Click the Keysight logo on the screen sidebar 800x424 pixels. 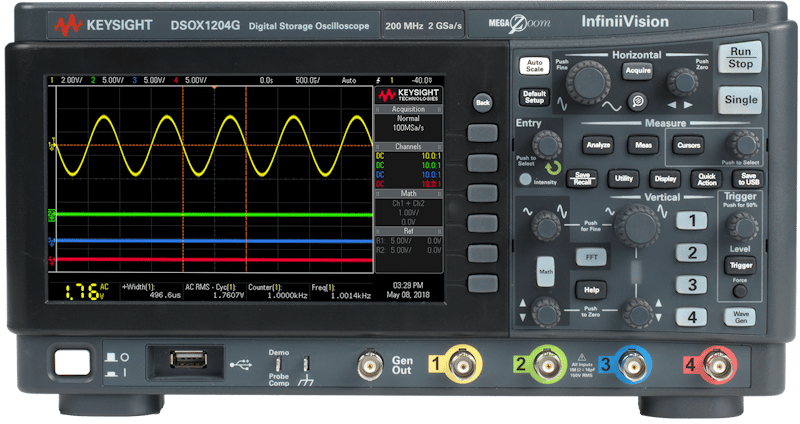coord(408,95)
